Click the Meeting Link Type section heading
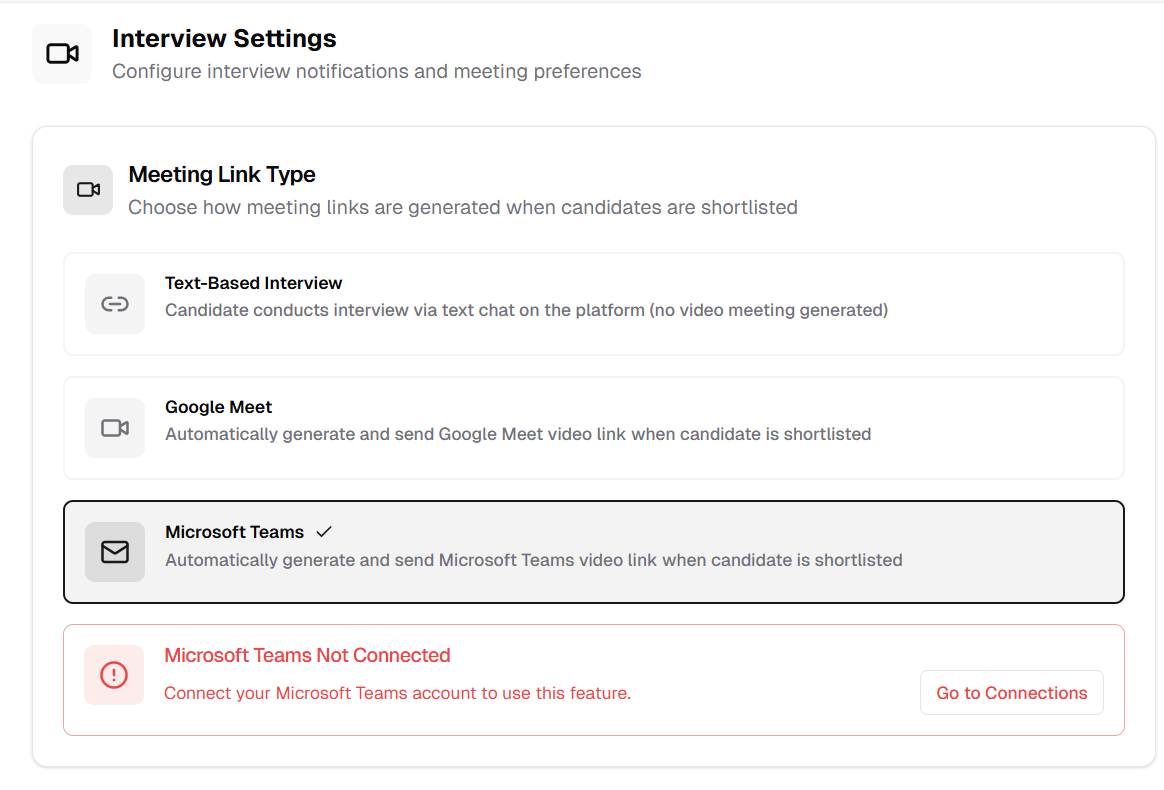This screenshot has height=790, width=1164. click(222, 174)
